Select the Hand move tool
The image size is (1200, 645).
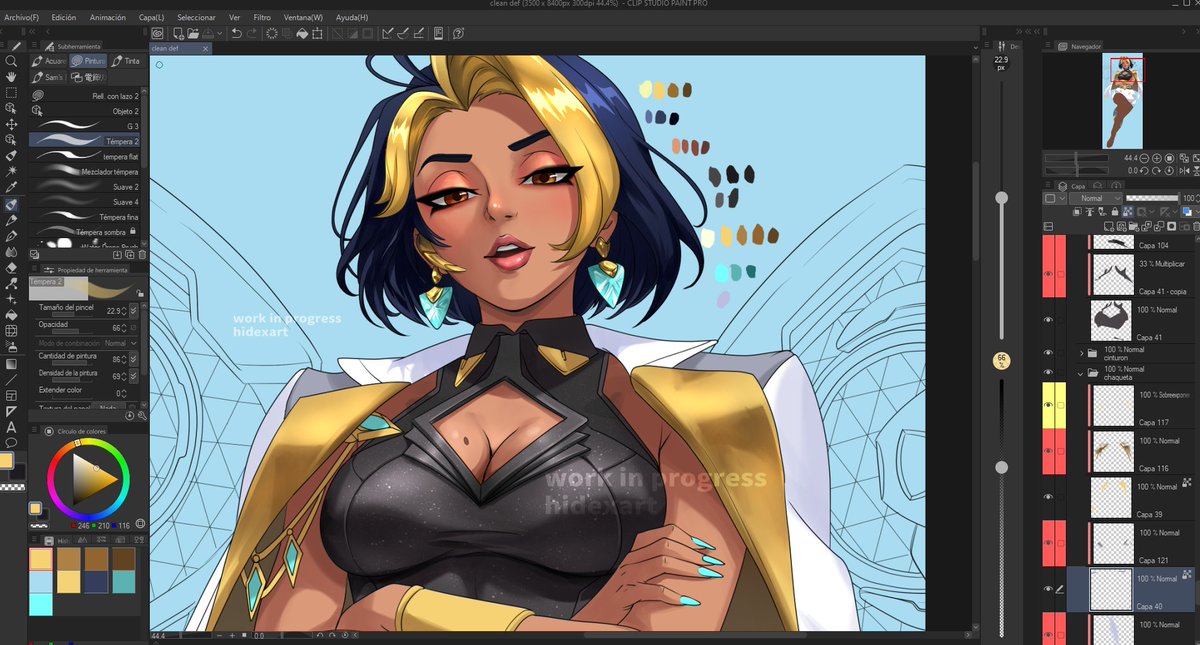coord(11,77)
